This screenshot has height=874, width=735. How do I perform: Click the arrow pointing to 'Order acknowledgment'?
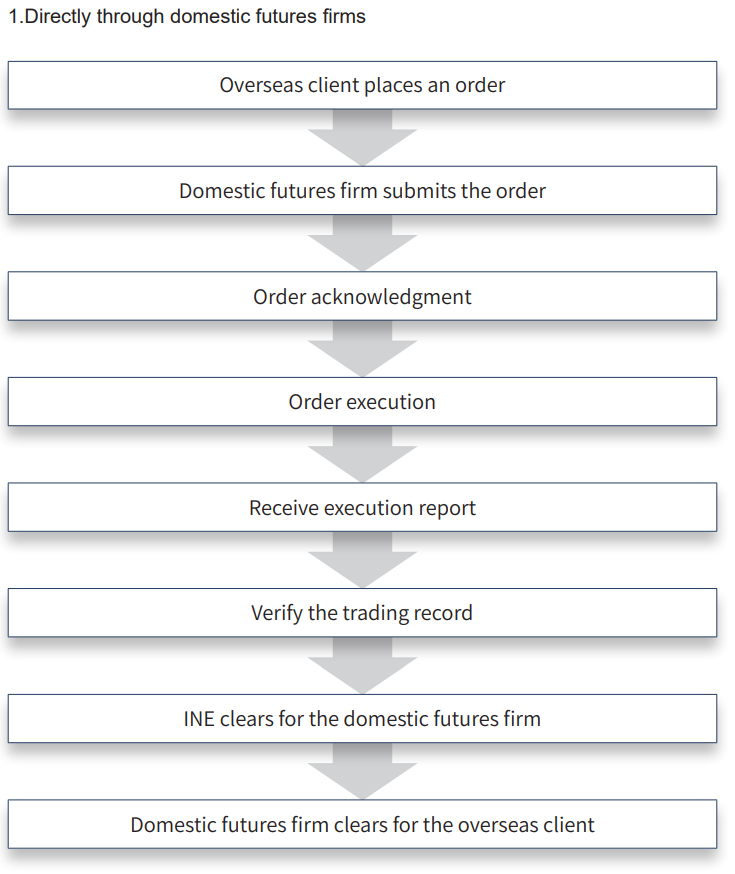pos(362,243)
